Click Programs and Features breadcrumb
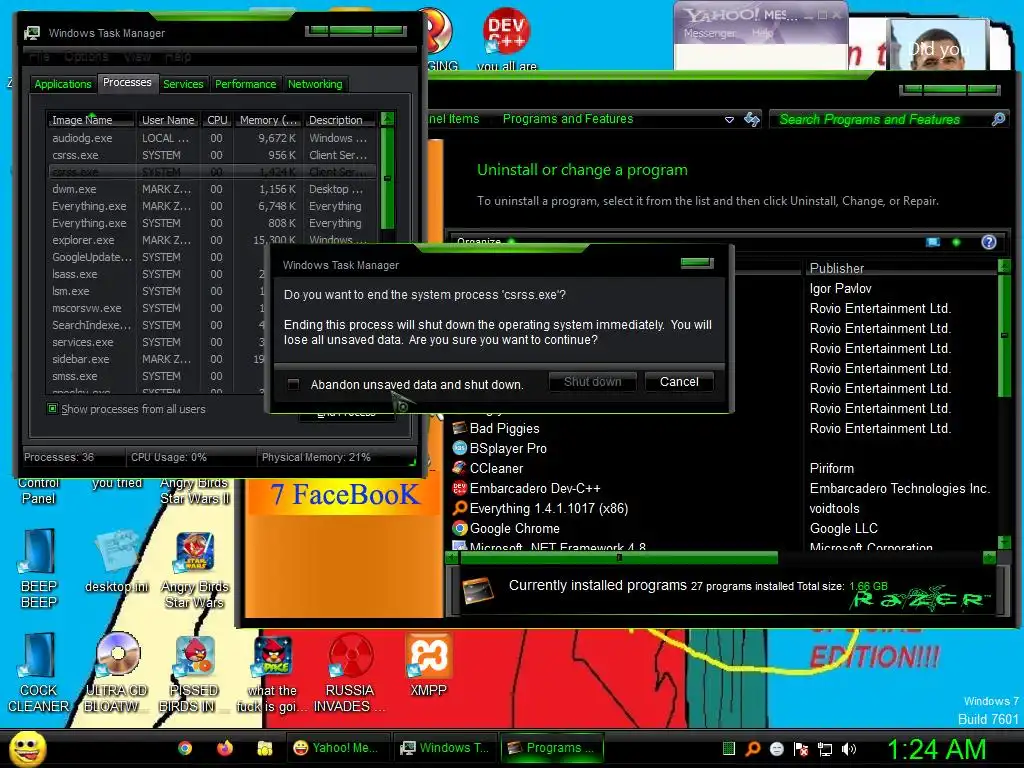 [568, 119]
